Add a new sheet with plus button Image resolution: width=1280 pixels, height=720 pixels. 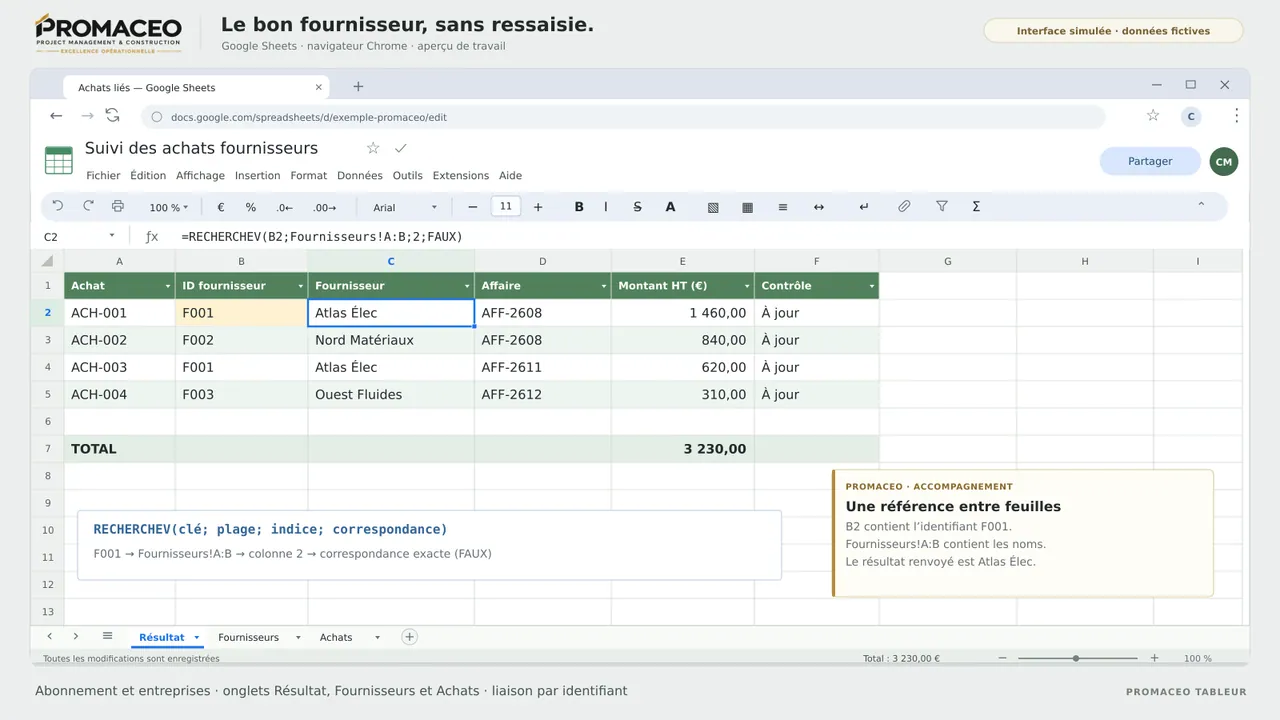point(409,637)
